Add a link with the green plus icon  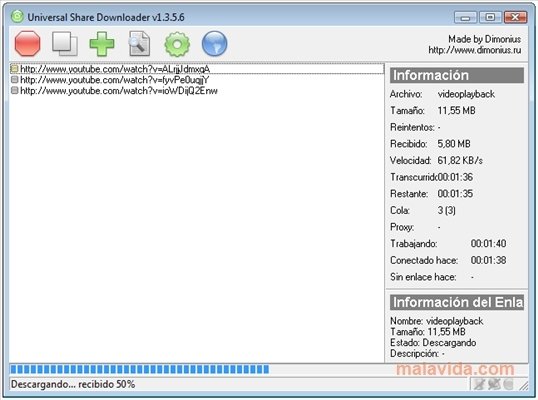point(102,44)
